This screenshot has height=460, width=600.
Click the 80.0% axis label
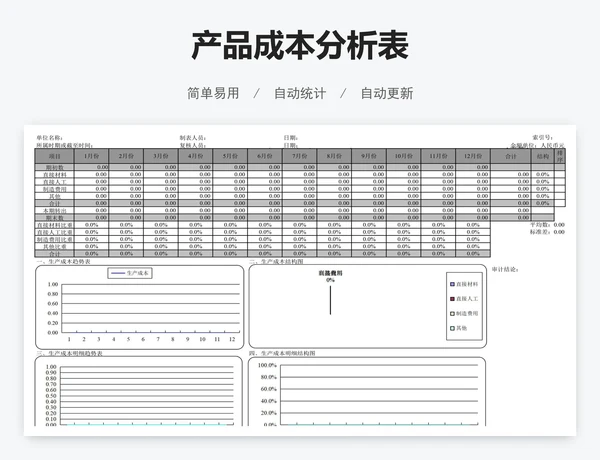pyautogui.click(x=268, y=377)
